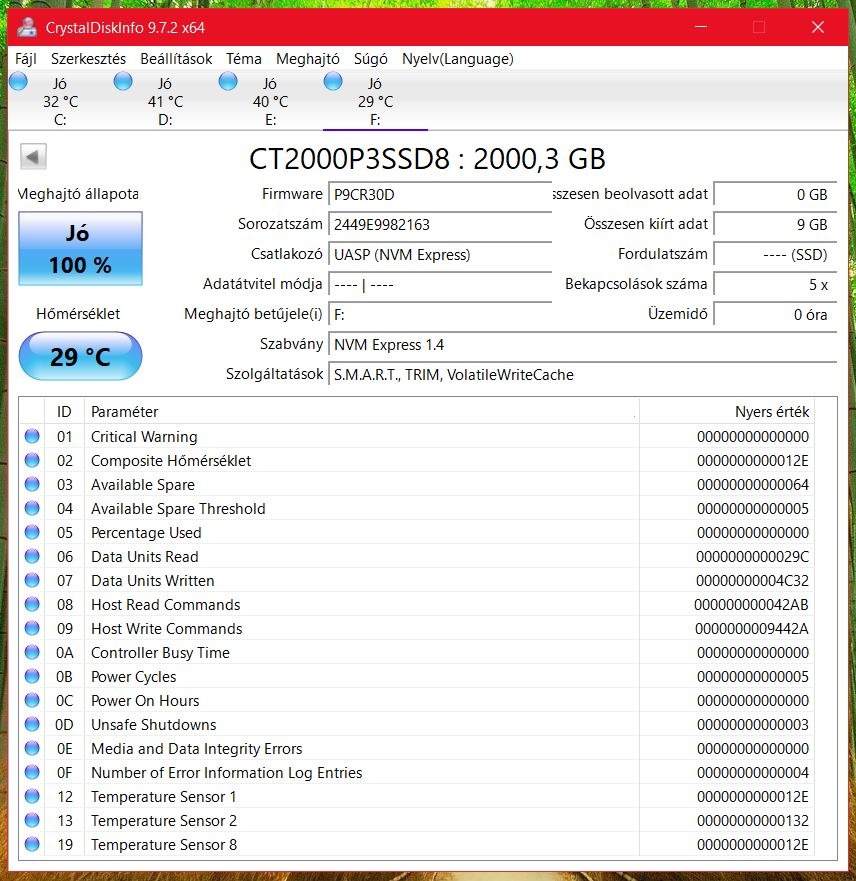Screen dimensions: 856x881
Task: Click status orb for Error Information Log Entries
Action: point(32,773)
